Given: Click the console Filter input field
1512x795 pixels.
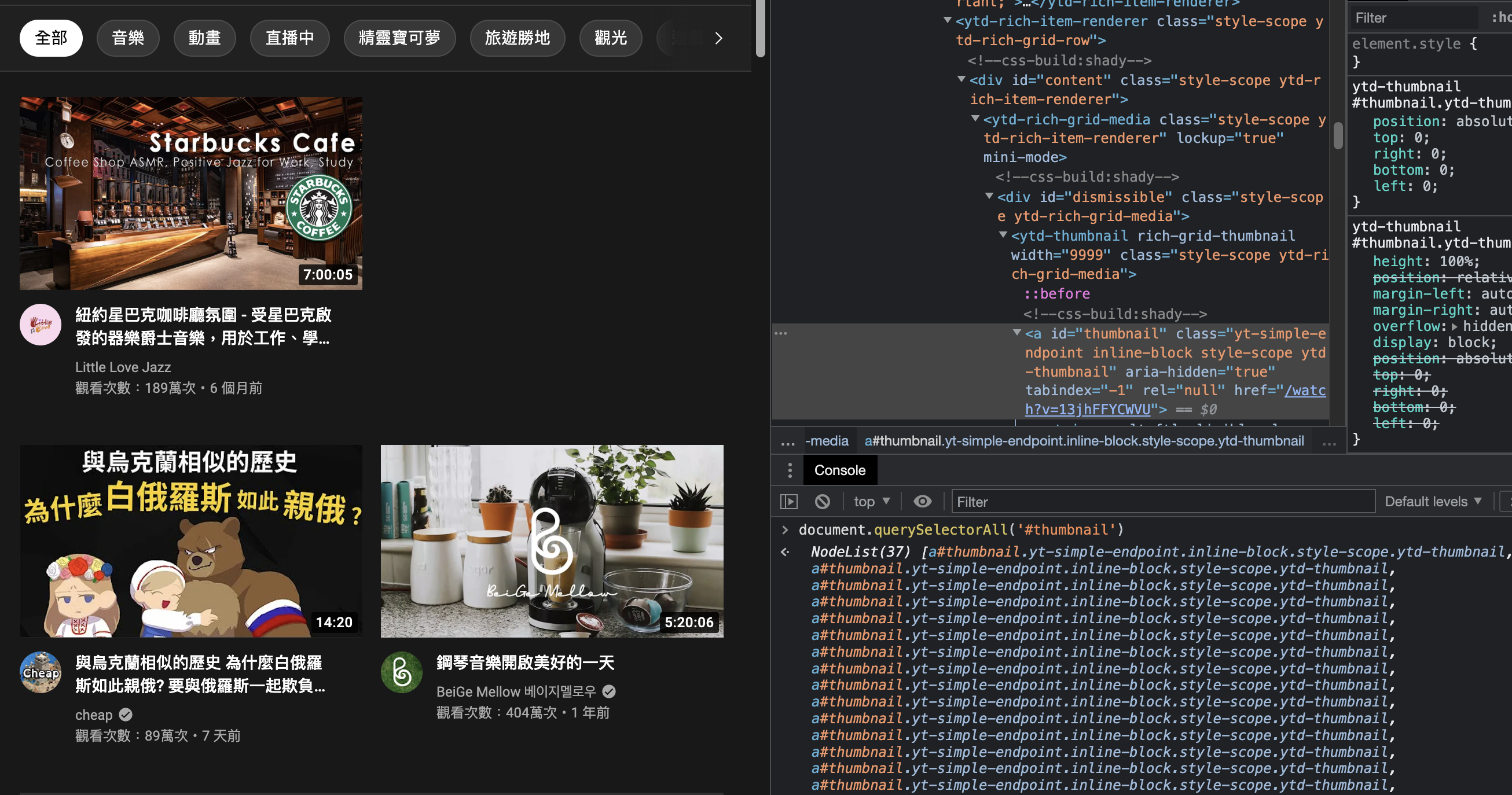Looking at the screenshot, I should pyautogui.click(x=1162, y=501).
